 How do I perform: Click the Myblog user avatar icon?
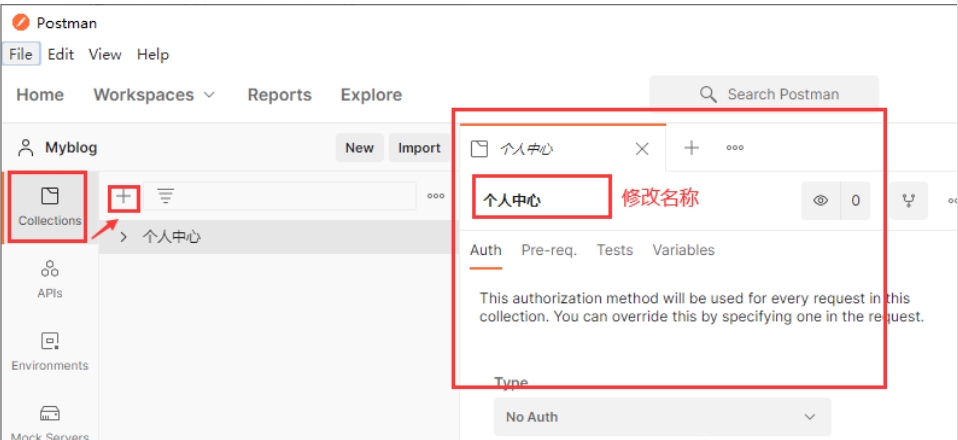point(26,147)
